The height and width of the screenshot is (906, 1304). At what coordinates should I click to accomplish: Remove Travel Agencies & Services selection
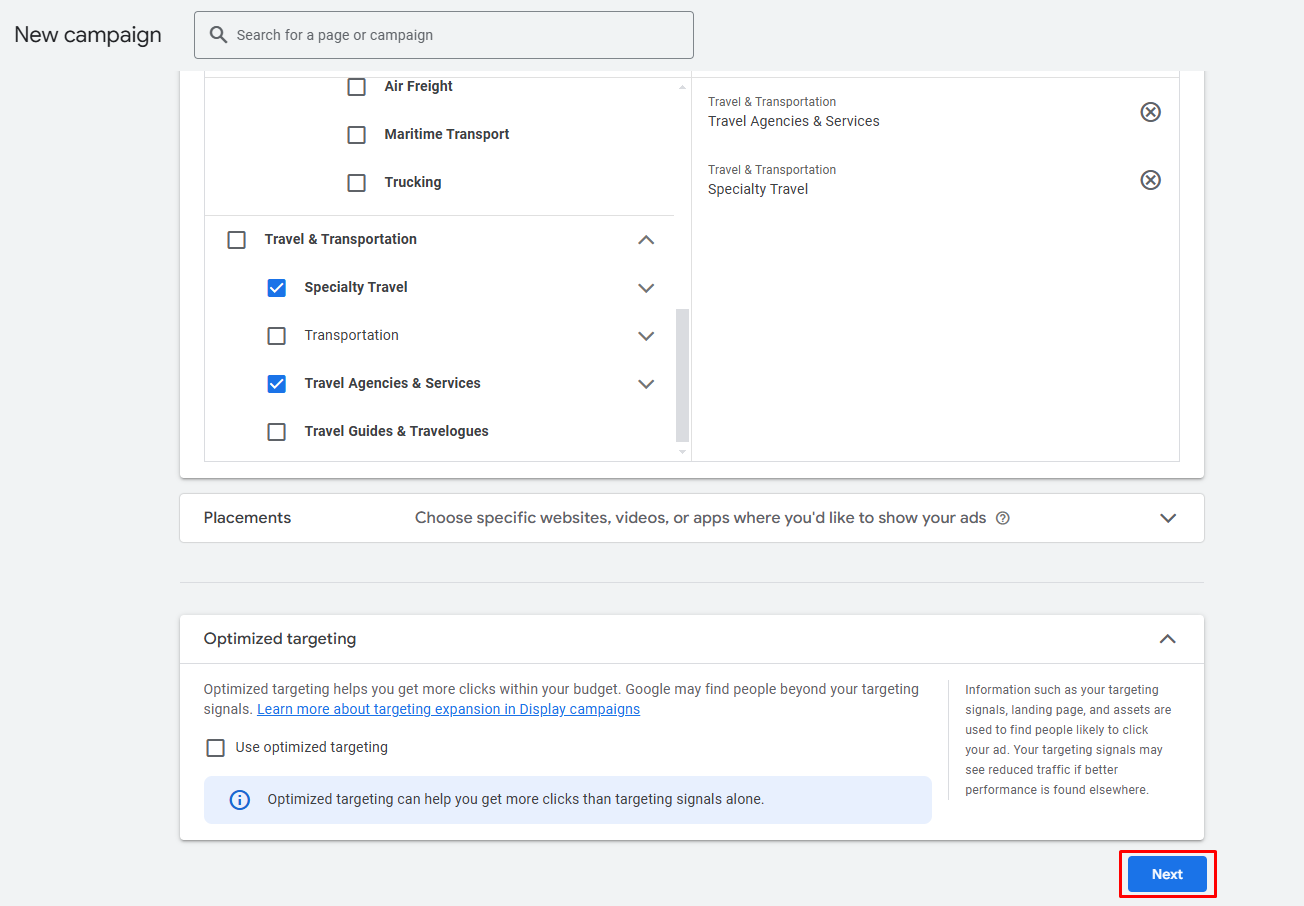pyautogui.click(x=1151, y=112)
